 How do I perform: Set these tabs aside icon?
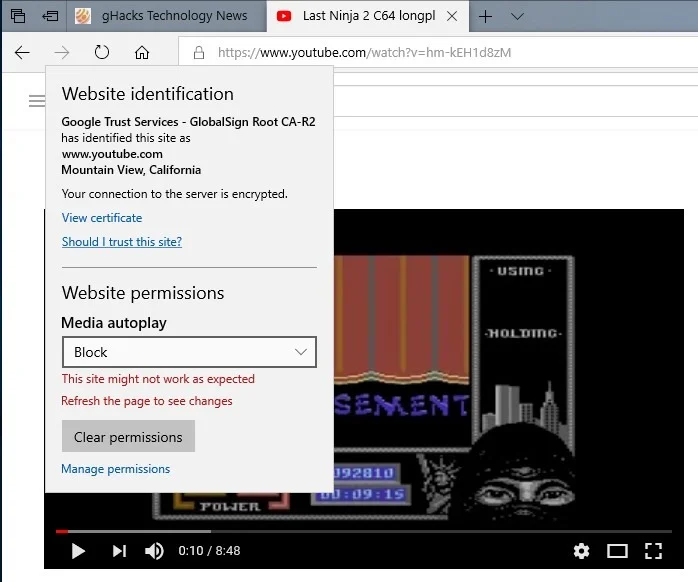(x=50, y=16)
